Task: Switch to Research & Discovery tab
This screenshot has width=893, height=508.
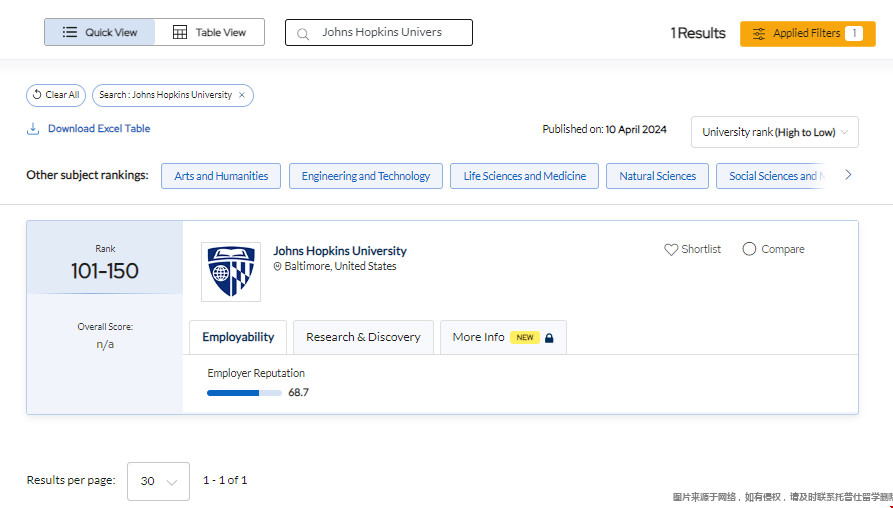Action: (x=363, y=337)
